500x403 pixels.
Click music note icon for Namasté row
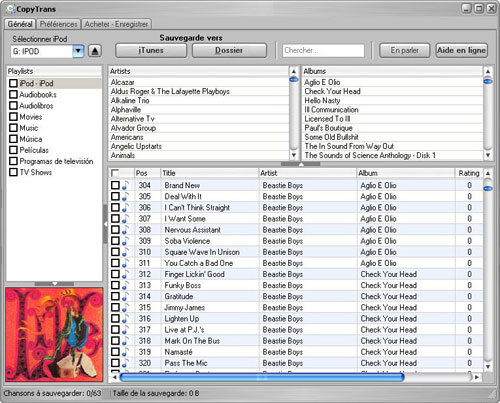(x=125, y=352)
